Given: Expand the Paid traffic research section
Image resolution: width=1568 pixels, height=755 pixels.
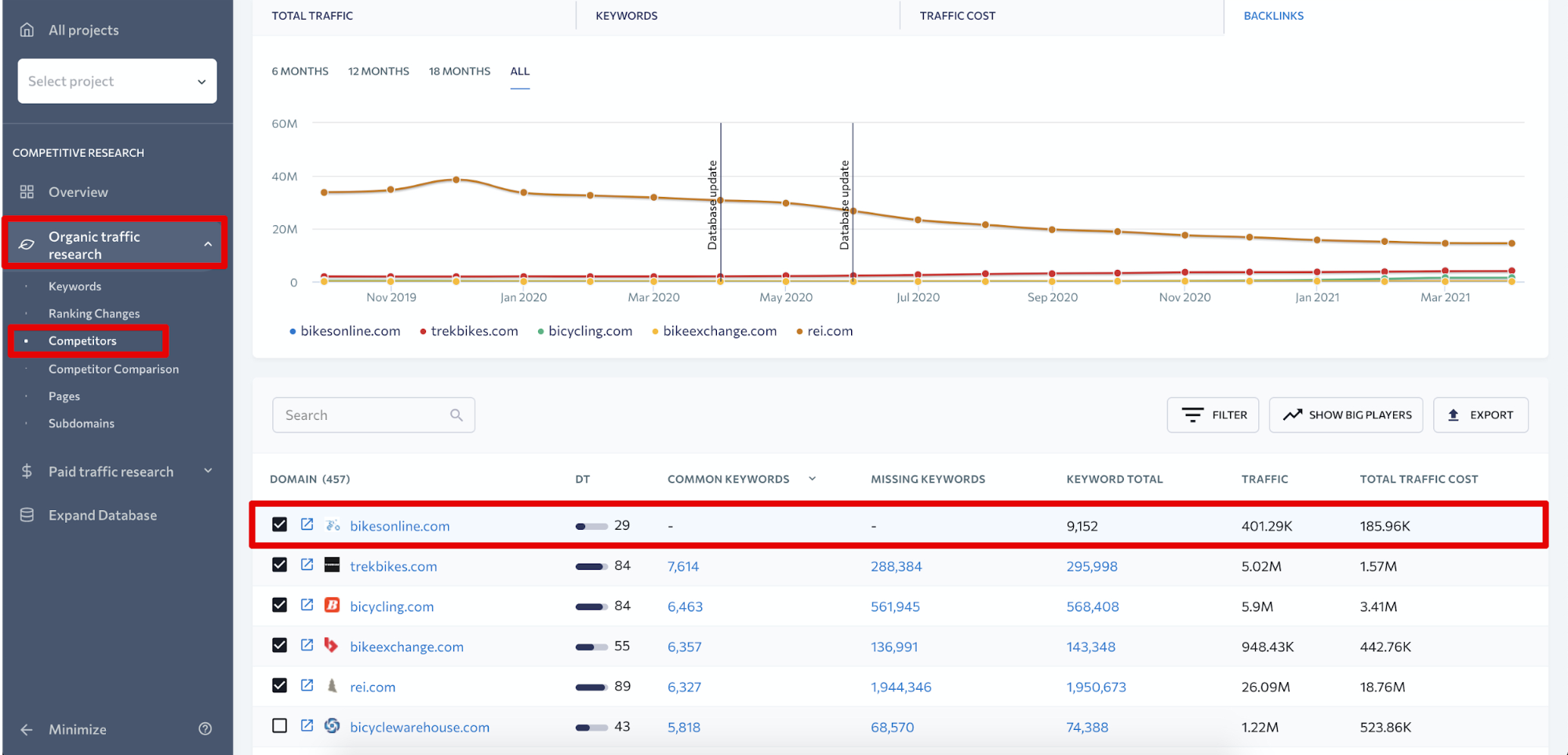Looking at the screenshot, I should (208, 471).
